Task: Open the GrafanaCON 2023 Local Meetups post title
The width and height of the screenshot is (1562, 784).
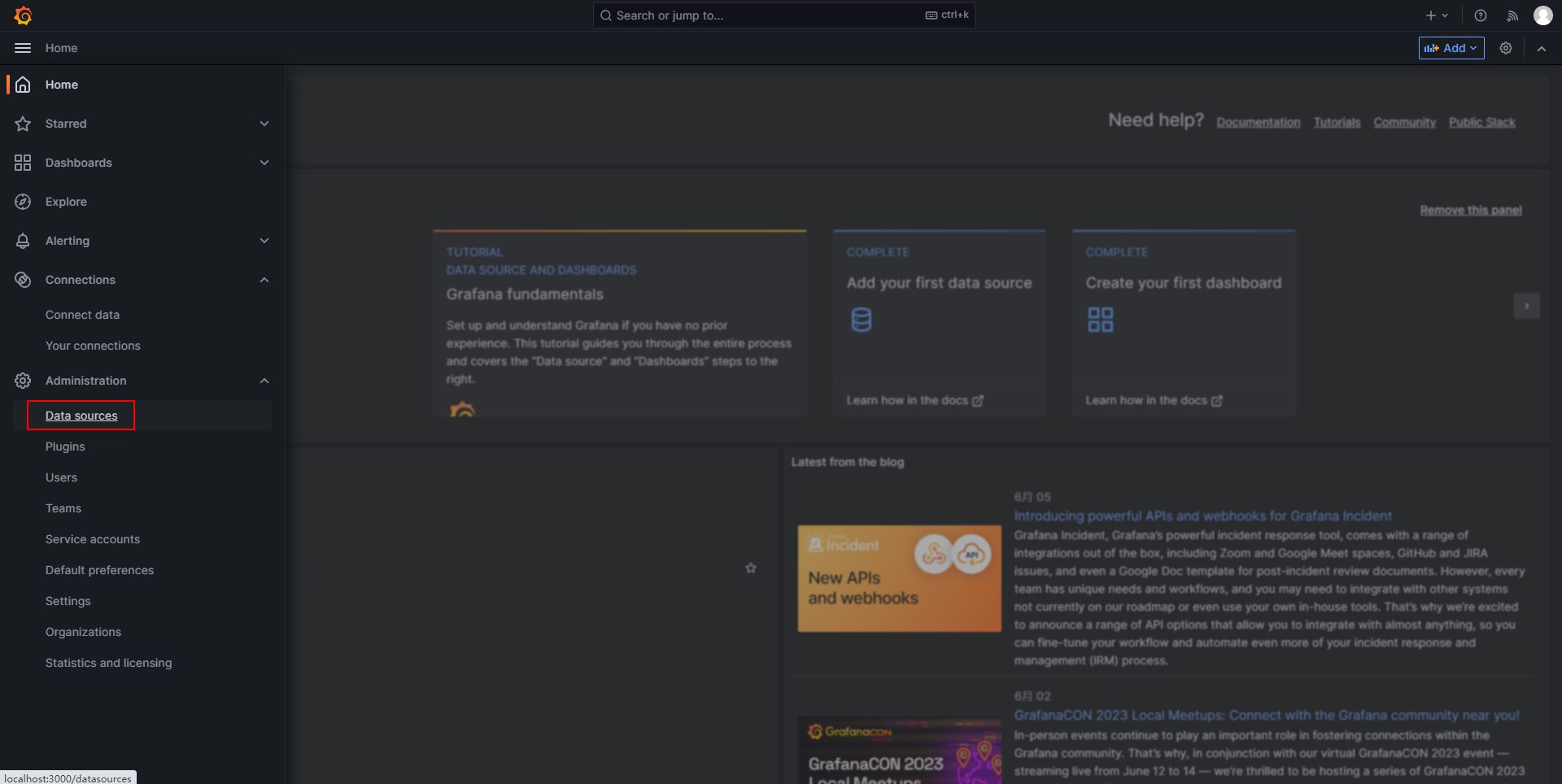Action: pos(1267,715)
